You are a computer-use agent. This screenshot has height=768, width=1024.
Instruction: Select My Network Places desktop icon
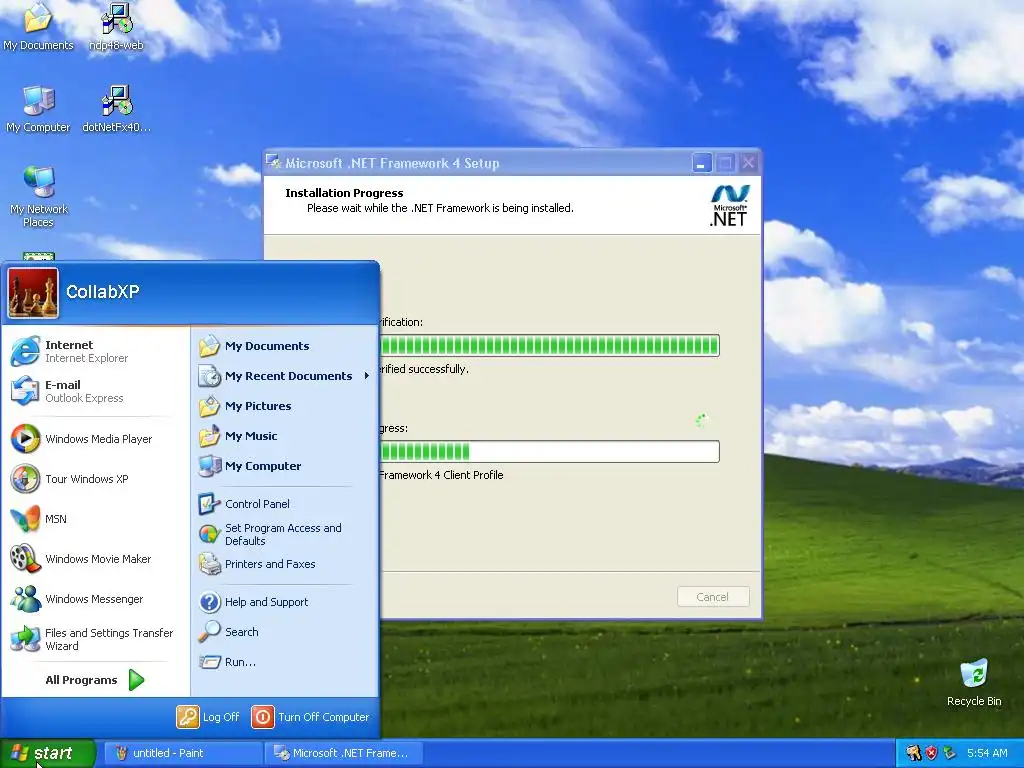(x=39, y=196)
